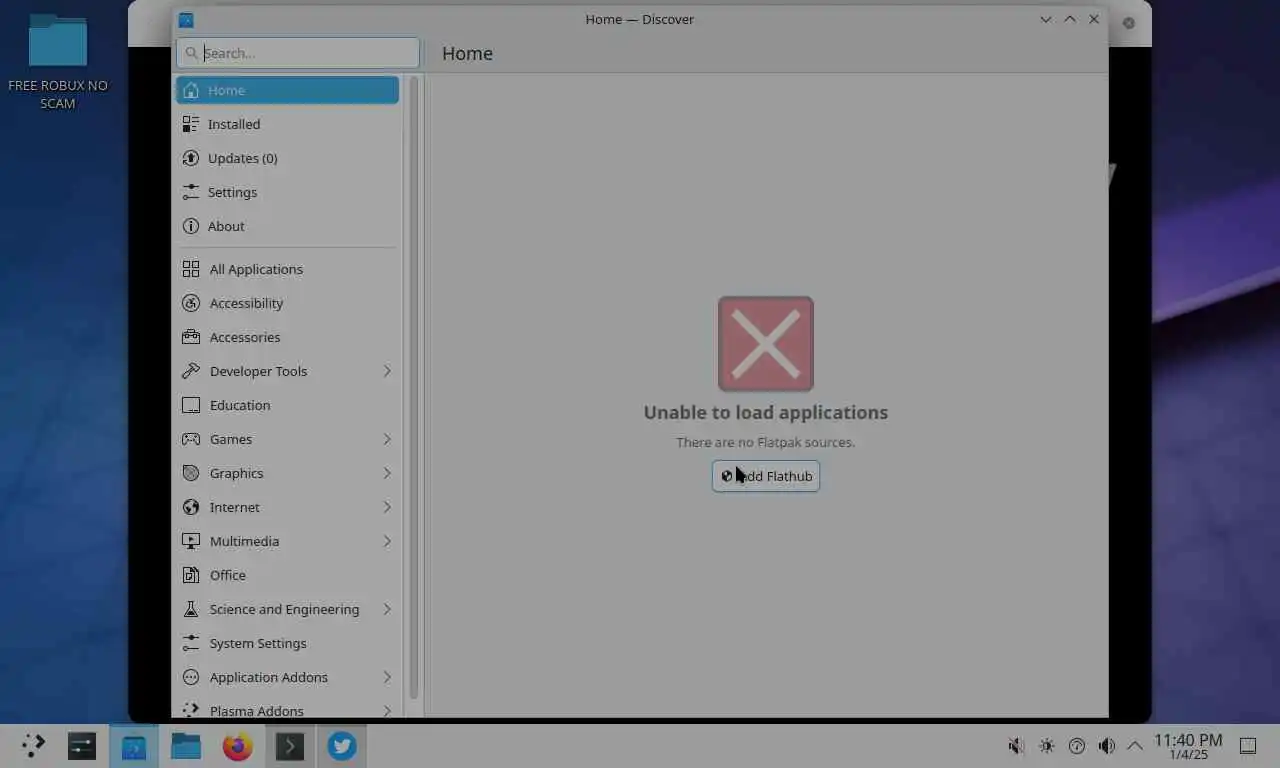Viewport: 1280px width, 768px height.
Task: Click the Accessories briefcase icon
Action: coord(191,337)
